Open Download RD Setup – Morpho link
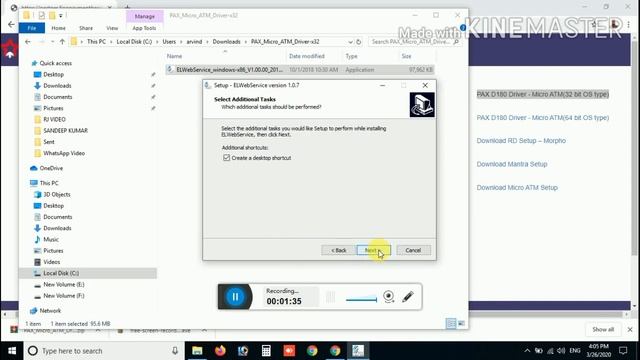 [521, 141]
